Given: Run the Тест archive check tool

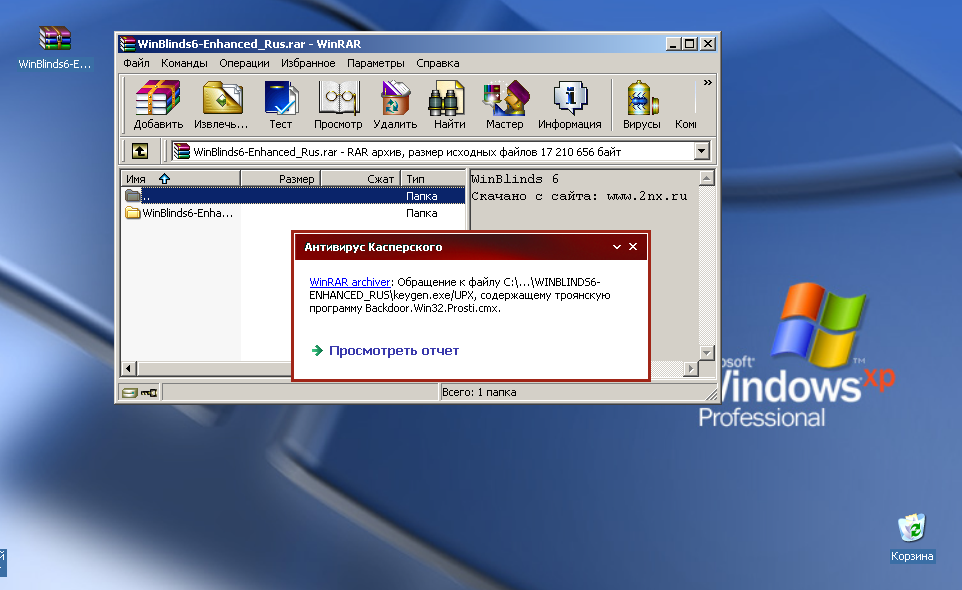Looking at the screenshot, I should [280, 105].
